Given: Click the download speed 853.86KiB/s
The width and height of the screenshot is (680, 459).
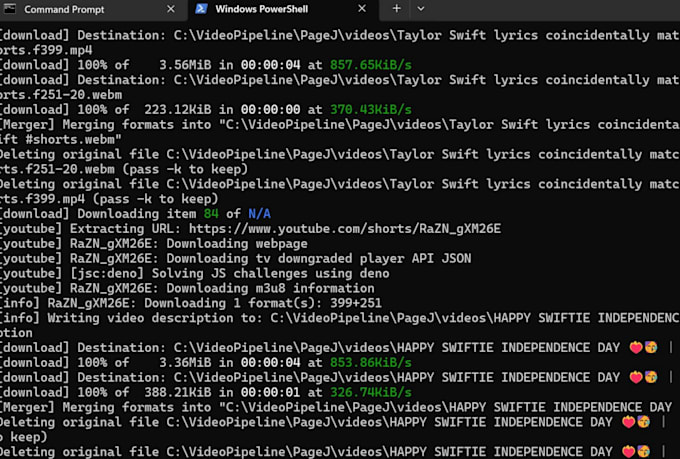Looking at the screenshot, I should pyautogui.click(x=371, y=362).
